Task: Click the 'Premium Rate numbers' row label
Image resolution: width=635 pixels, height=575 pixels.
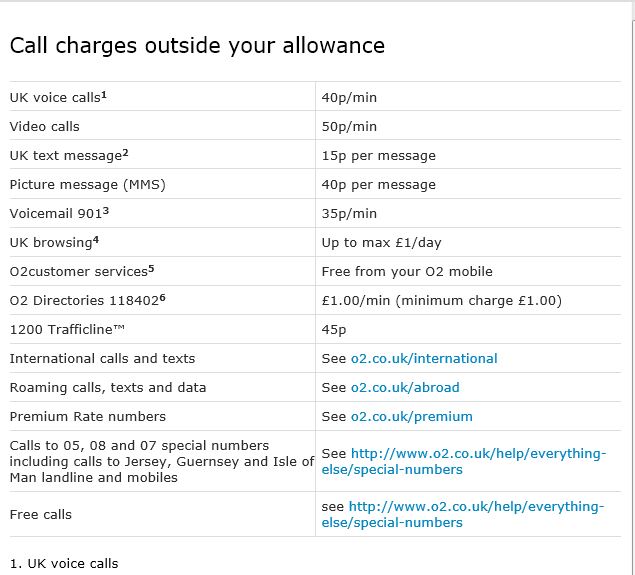Action: click(88, 416)
